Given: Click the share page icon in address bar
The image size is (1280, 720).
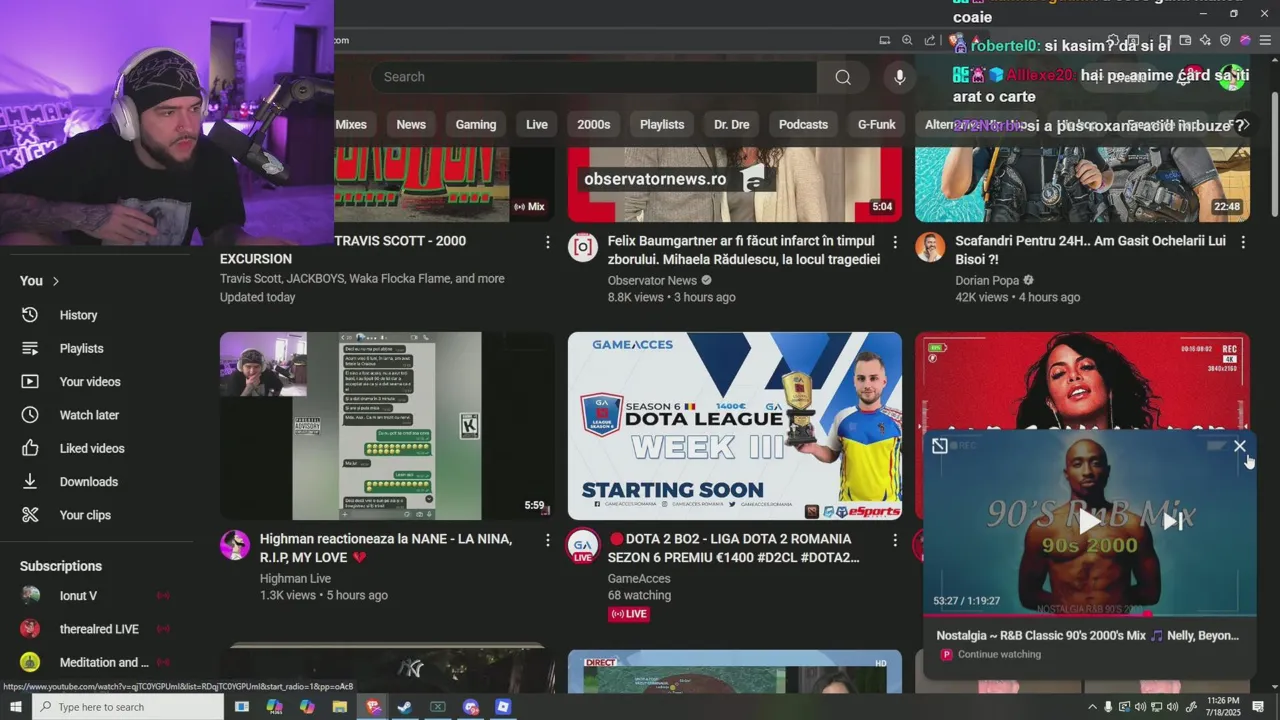Looking at the screenshot, I should 930,40.
